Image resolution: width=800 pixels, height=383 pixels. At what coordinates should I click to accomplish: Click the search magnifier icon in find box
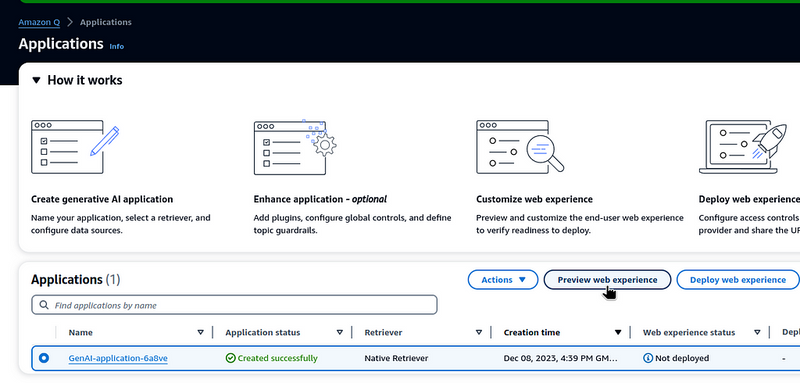[44, 305]
